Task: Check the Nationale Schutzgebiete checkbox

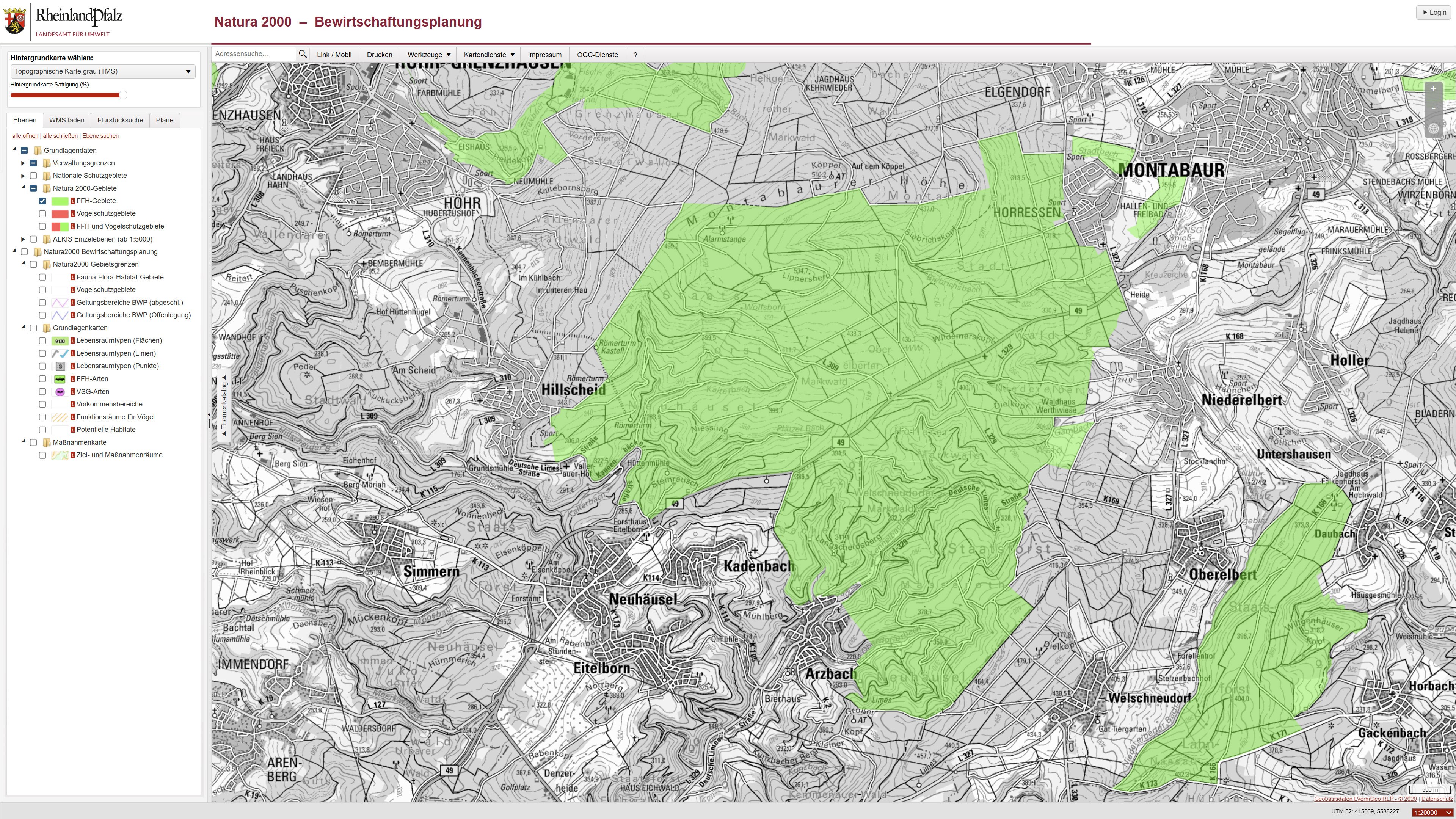Action: [x=33, y=176]
